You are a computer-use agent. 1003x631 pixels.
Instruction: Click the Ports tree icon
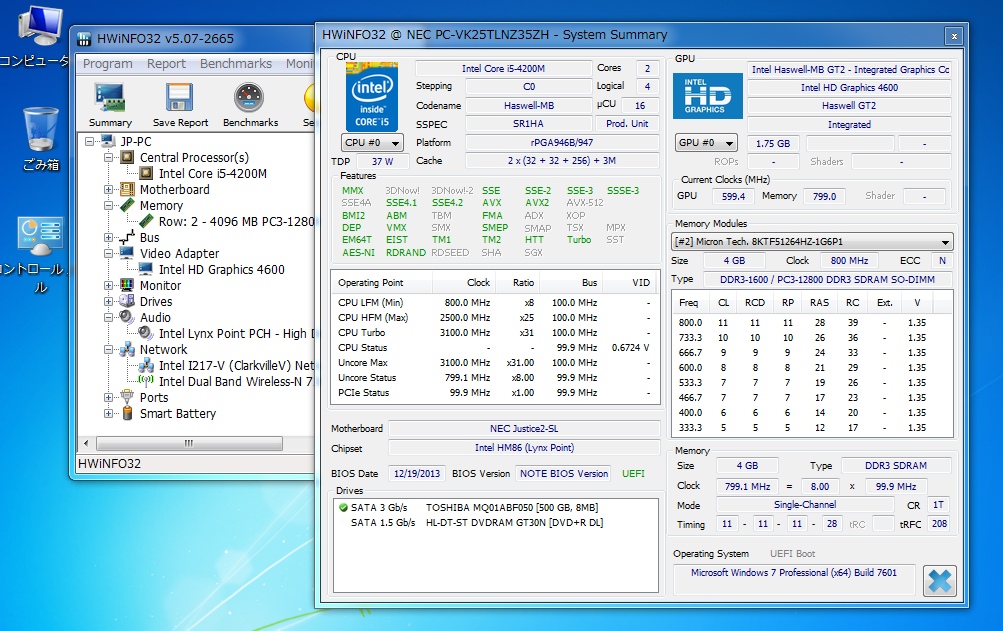tap(127, 397)
